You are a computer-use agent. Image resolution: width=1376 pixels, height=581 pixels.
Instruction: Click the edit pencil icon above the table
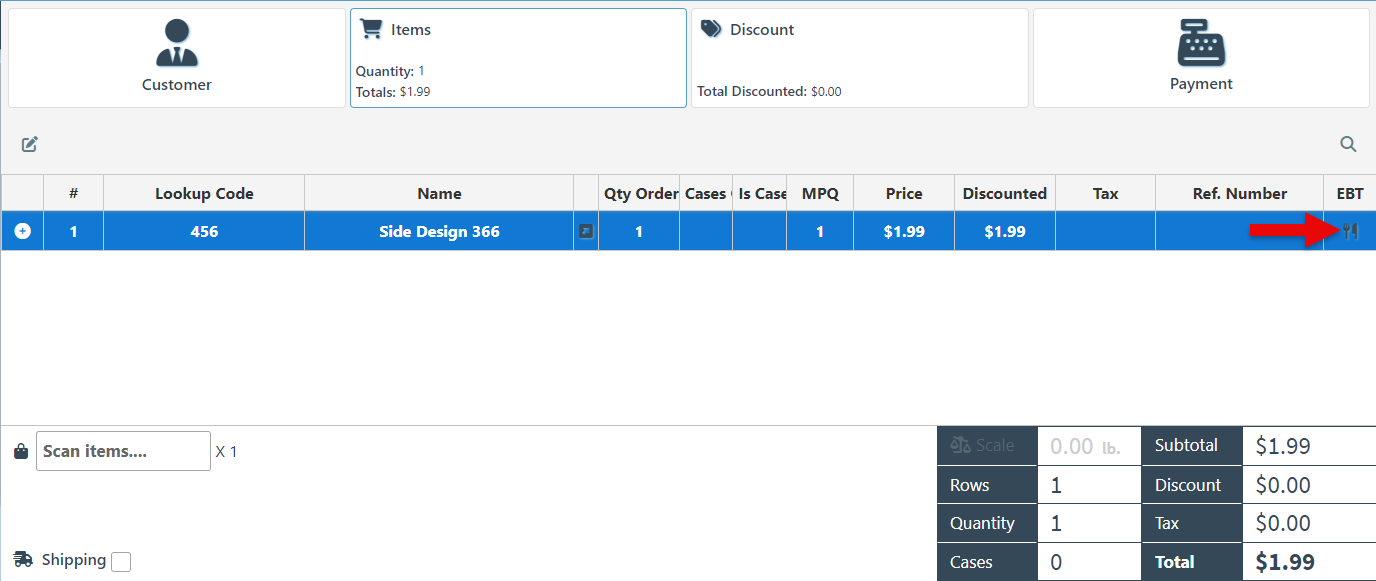(x=30, y=144)
